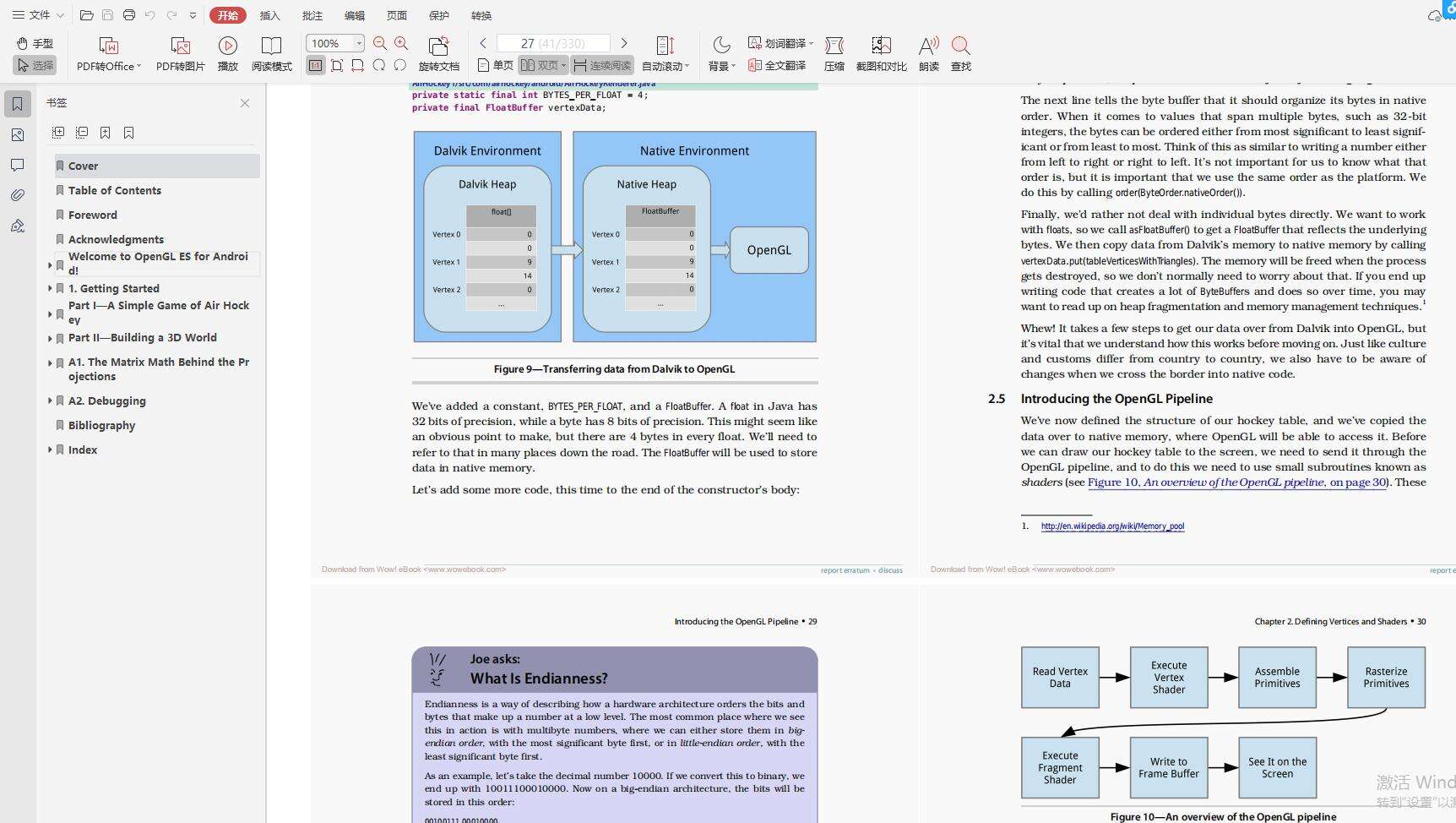Screen dimensions: 1456x823
Task: Go to the next page arrow
Action: click(x=624, y=43)
